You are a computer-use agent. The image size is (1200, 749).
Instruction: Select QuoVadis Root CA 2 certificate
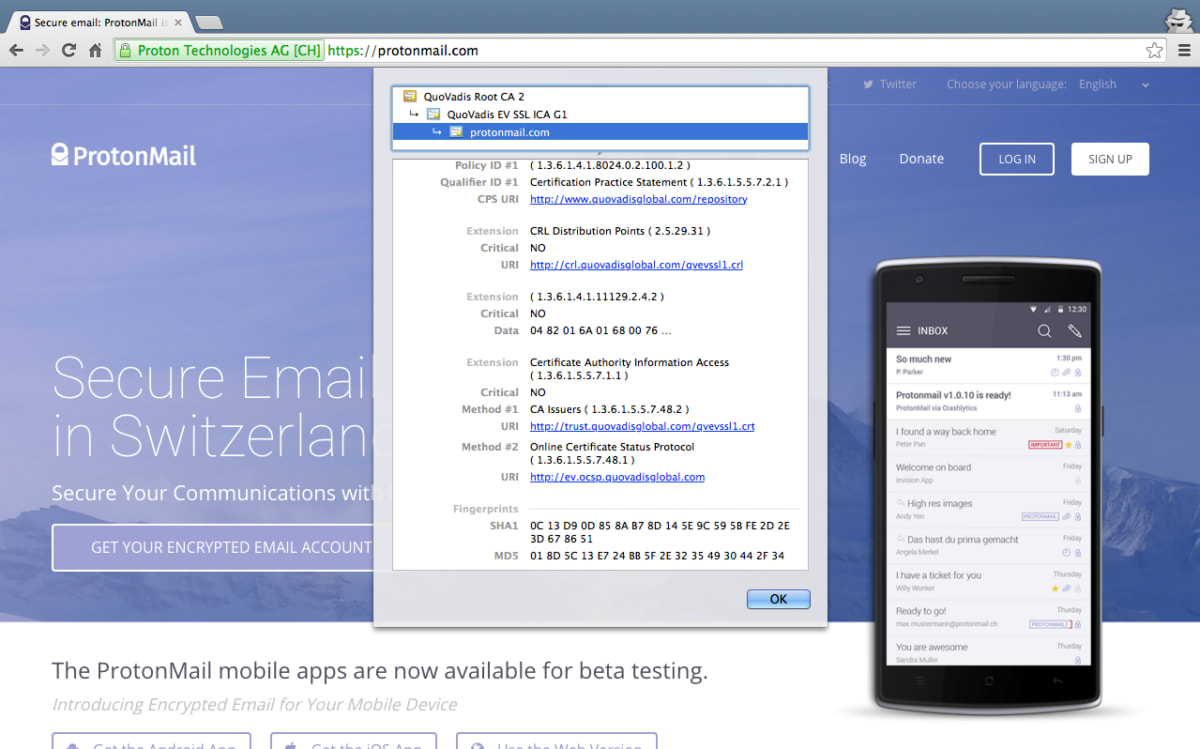pyautogui.click(x=474, y=97)
